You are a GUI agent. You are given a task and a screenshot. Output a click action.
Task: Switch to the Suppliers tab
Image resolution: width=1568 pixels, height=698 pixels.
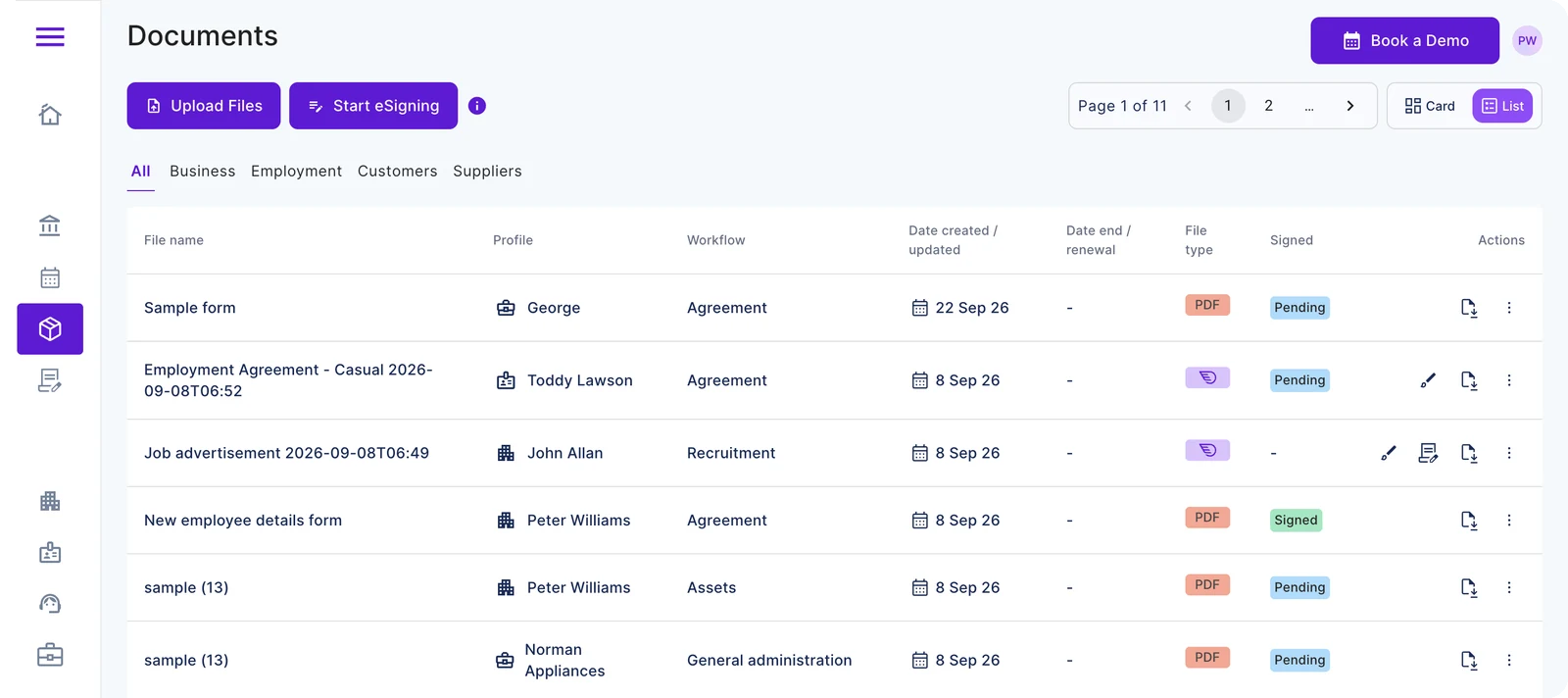pyautogui.click(x=487, y=172)
